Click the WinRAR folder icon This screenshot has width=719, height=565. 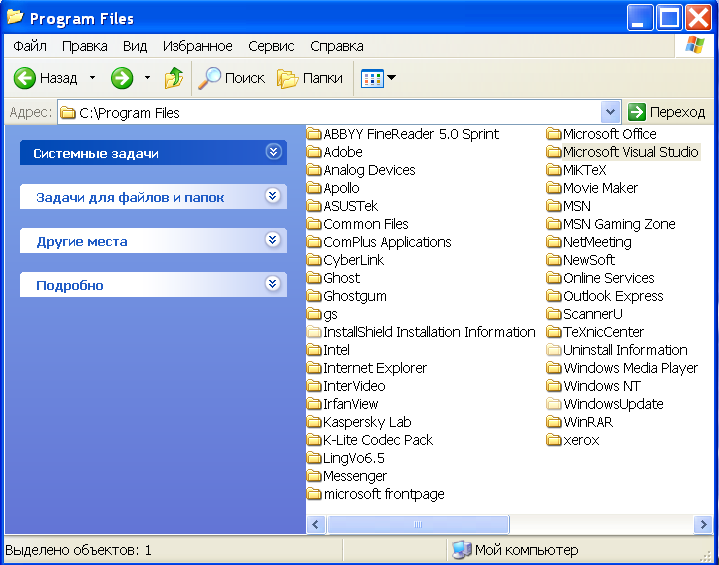click(554, 422)
